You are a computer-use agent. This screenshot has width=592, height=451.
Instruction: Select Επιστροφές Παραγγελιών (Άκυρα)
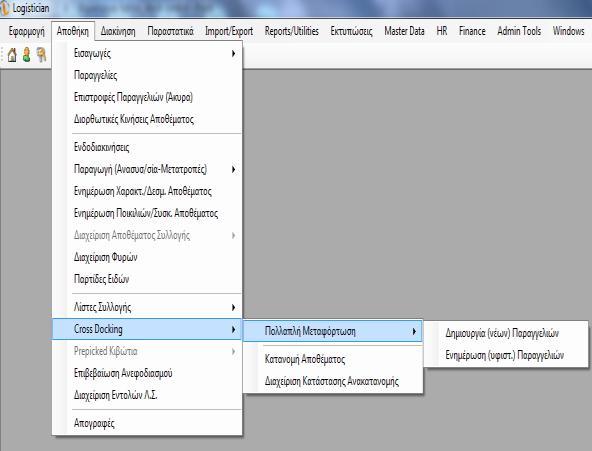pyautogui.click(x=147, y=97)
